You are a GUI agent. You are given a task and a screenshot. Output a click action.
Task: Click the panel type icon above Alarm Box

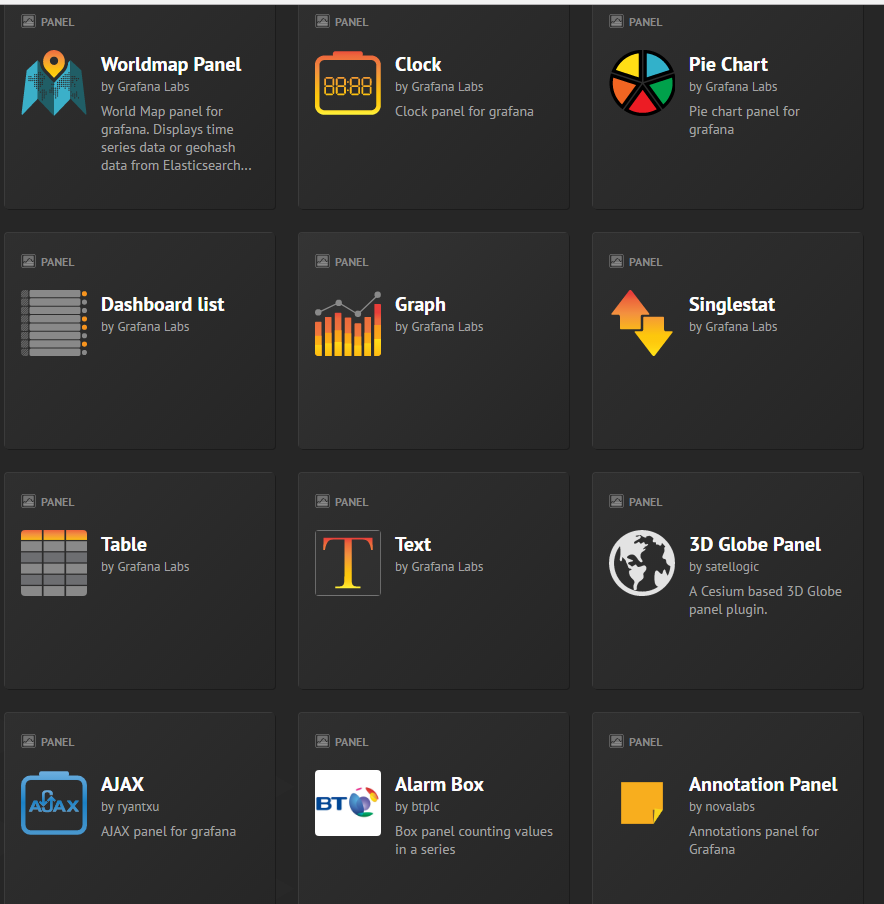(x=322, y=741)
